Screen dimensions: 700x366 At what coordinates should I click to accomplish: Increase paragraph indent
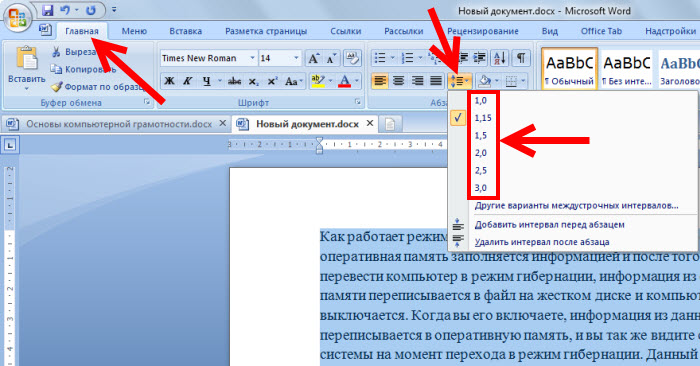tap(480, 58)
